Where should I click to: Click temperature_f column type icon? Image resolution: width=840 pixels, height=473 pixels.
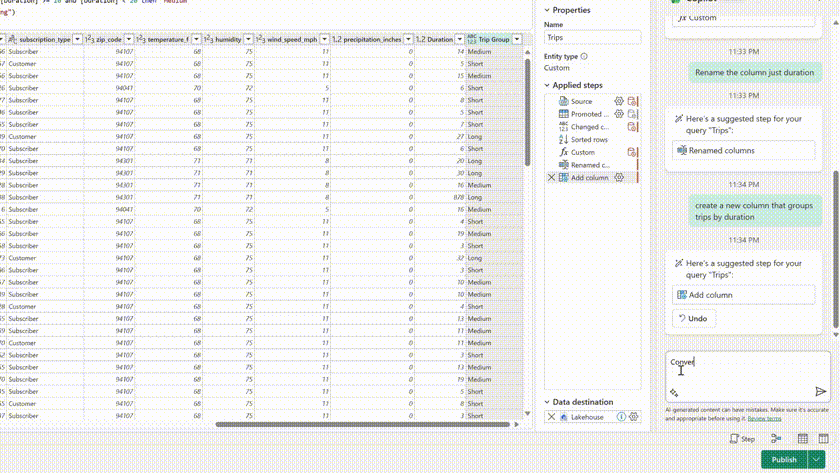[141, 39]
